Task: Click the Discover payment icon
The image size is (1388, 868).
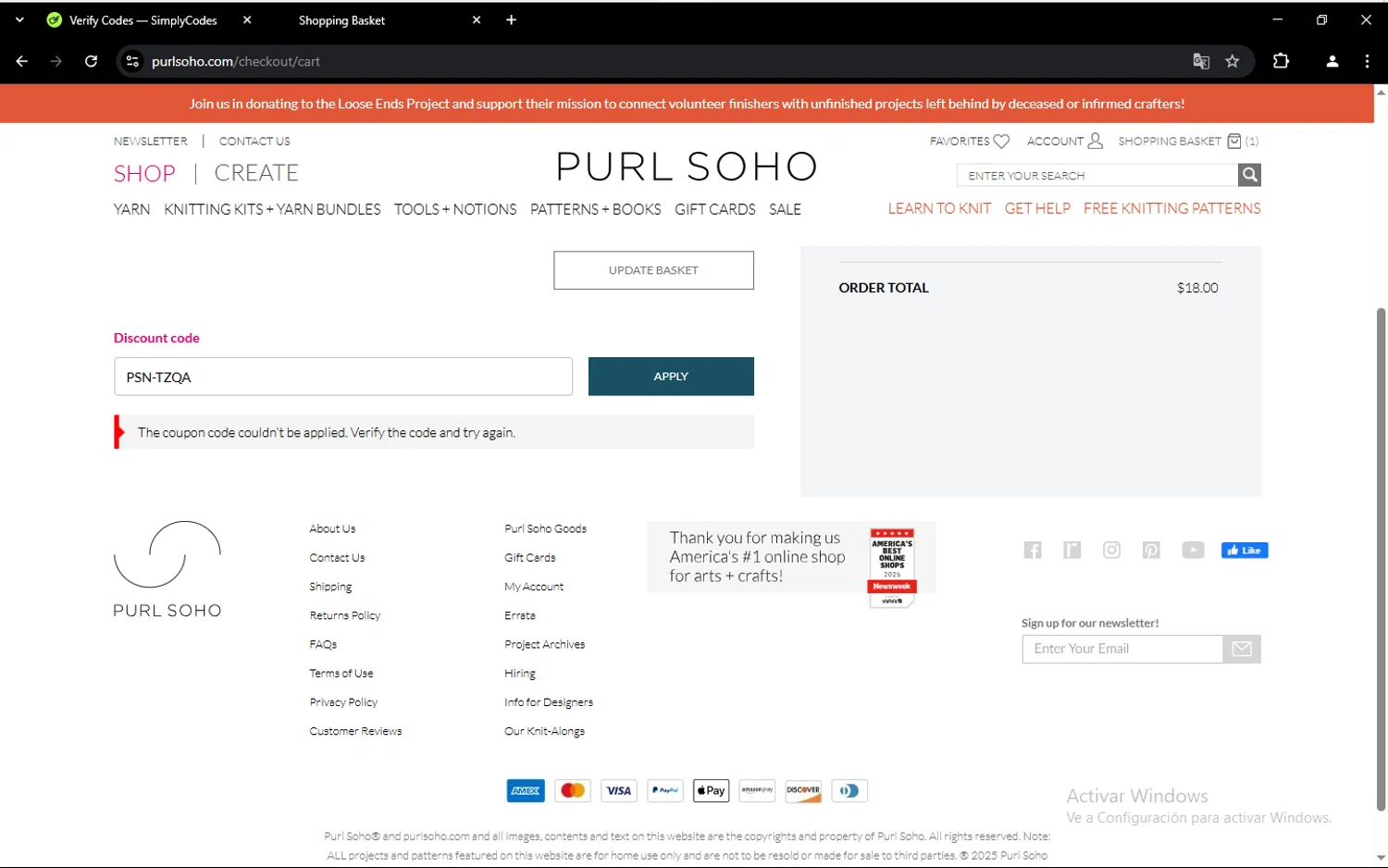Action: coord(803,790)
